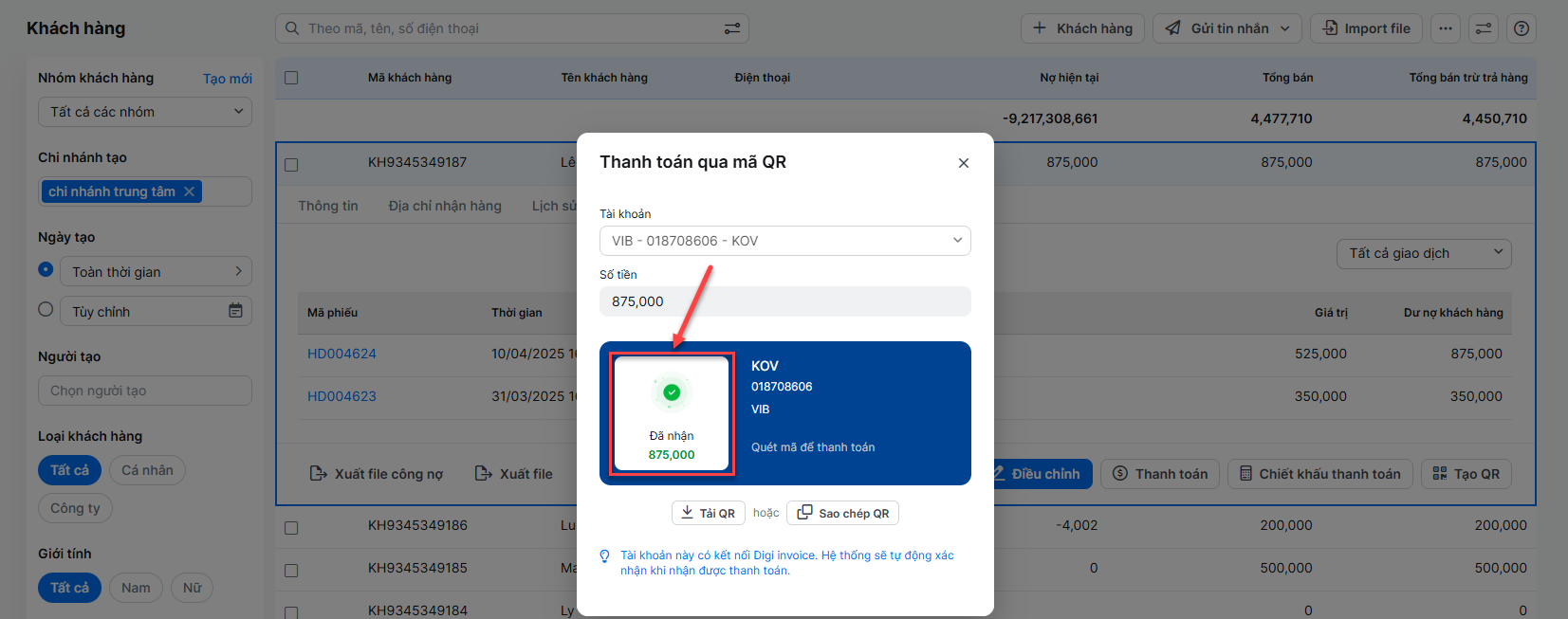The image size is (1568, 619).
Task: Remove the 'chi nhánh trung tâm' tag
Action: 189,191
